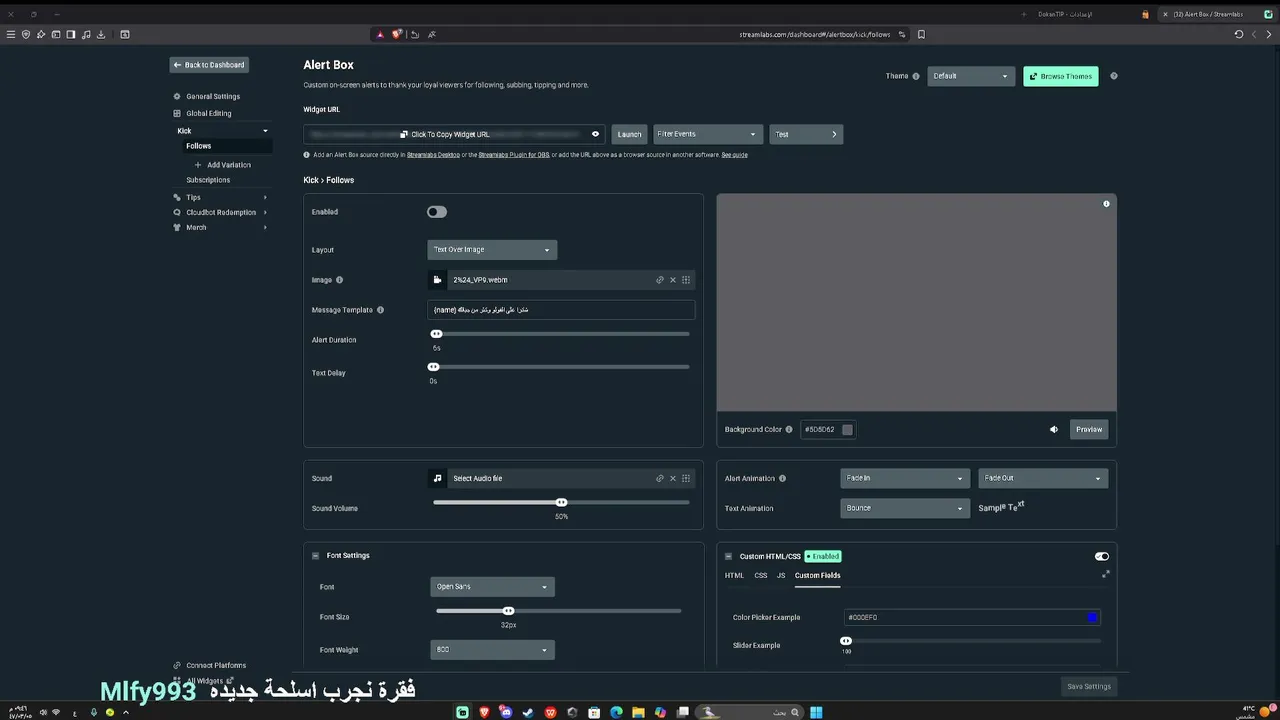Click the Font Size slider handle
Image resolution: width=1280 pixels, height=720 pixels.
tap(508, 611)
